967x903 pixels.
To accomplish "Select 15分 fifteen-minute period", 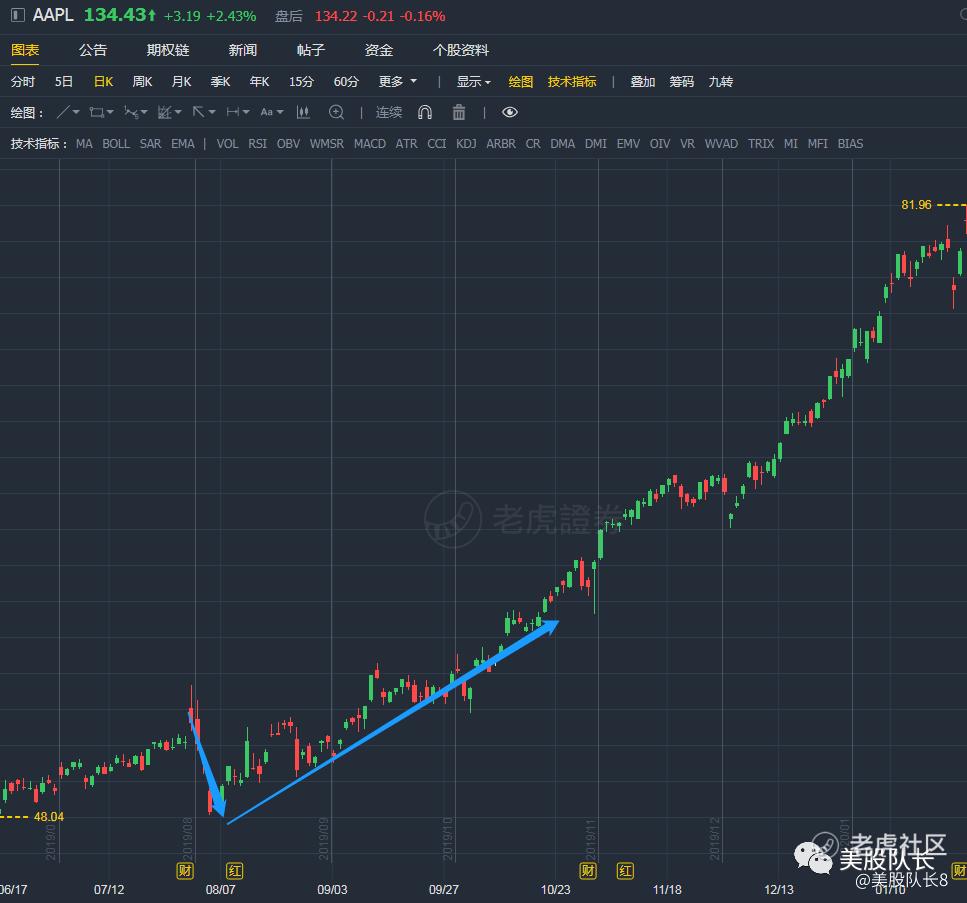I will pos(302,81).
